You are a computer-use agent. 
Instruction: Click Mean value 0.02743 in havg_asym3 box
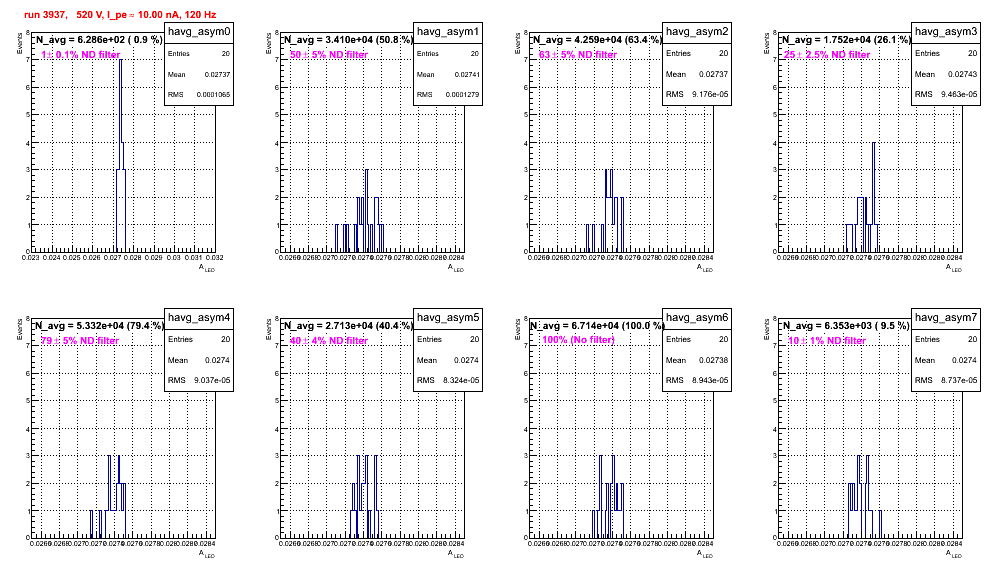point(963,74)
